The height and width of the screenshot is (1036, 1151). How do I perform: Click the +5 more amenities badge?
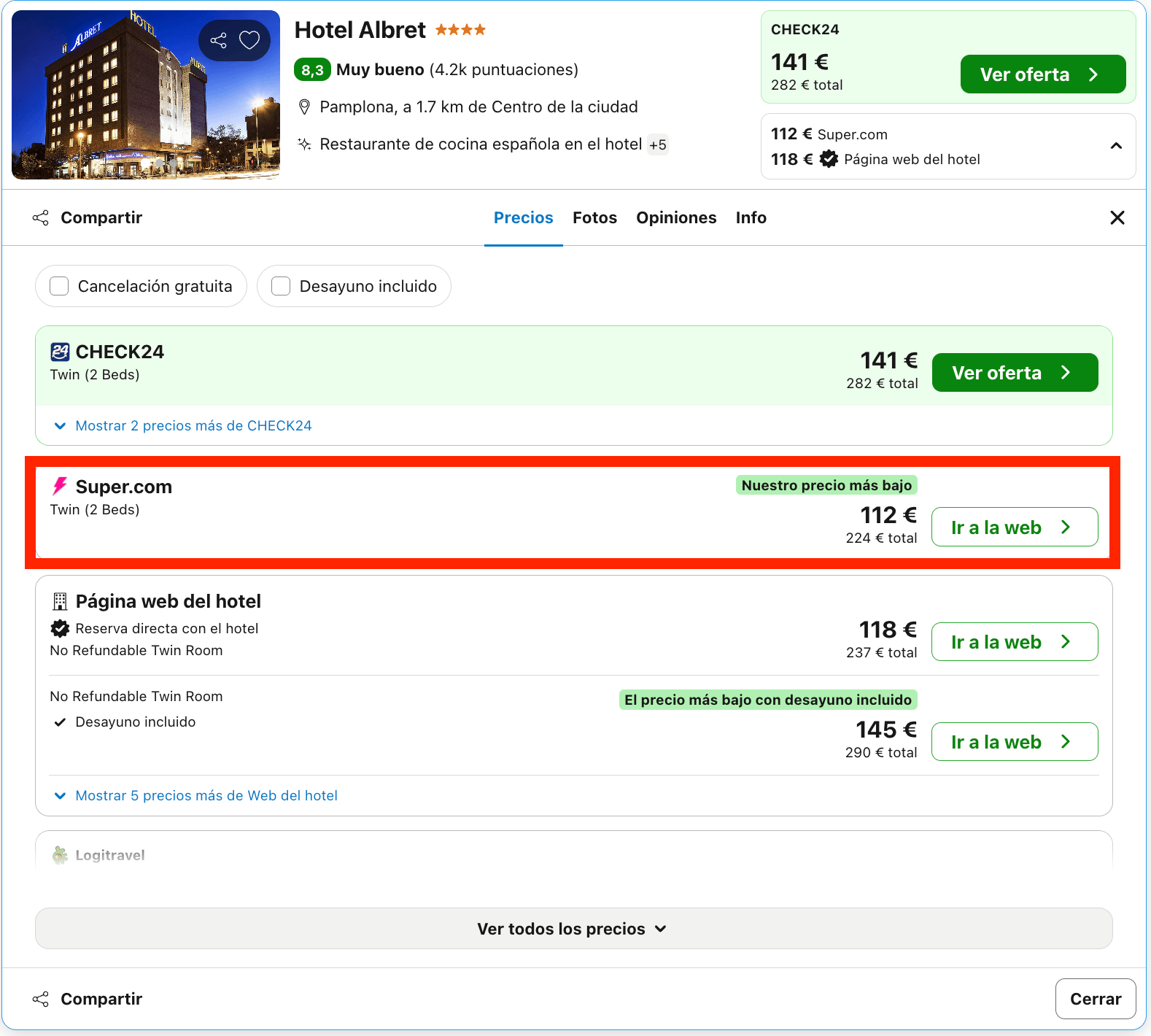(x=658, y=144)
